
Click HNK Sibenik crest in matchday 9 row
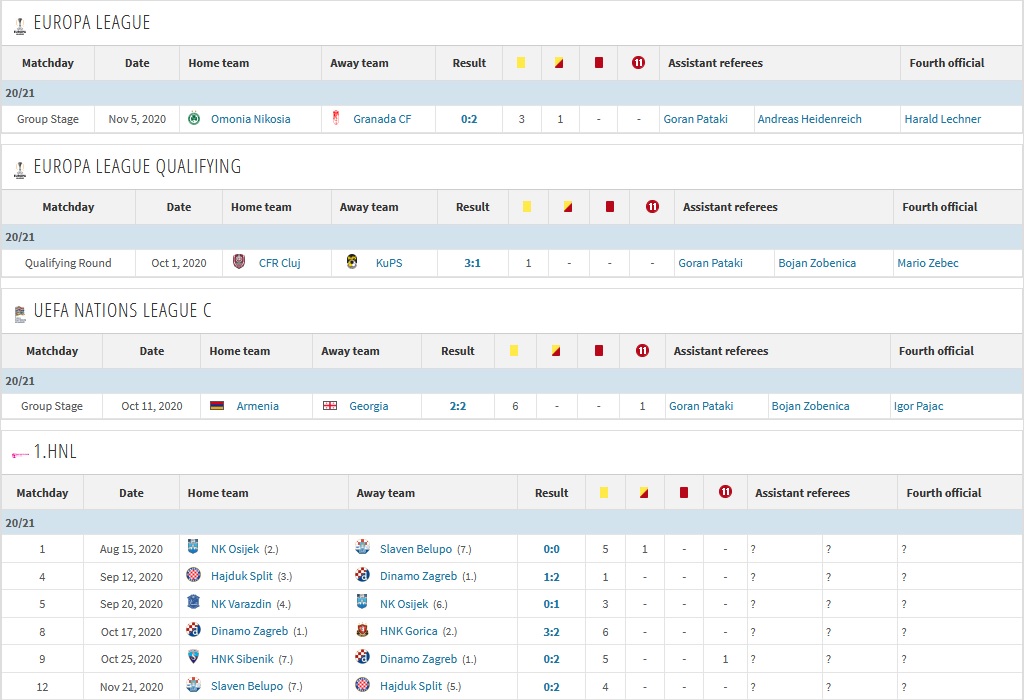click(x=193, y=657)
